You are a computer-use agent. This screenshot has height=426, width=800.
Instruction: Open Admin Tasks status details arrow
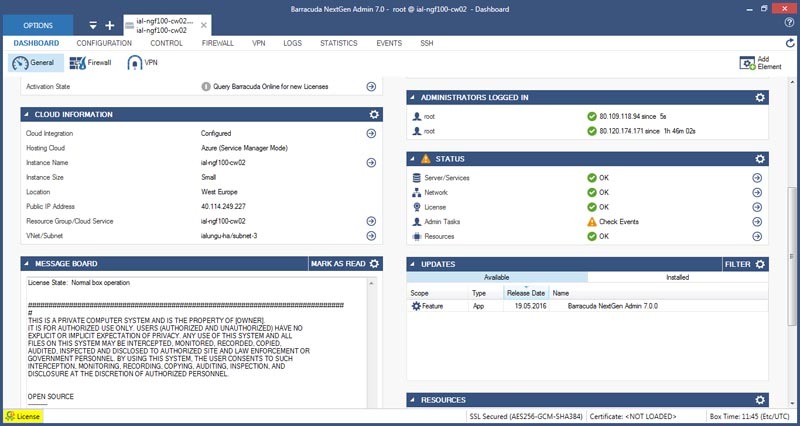(757, 222)
